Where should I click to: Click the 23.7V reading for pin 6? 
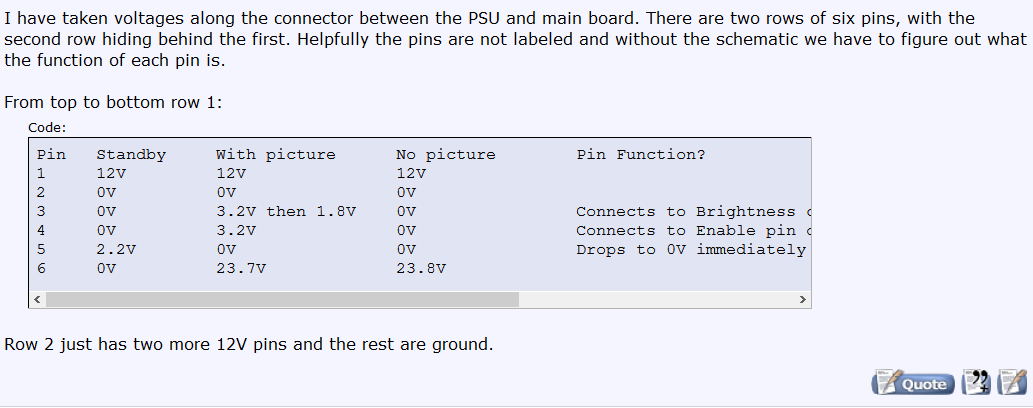pos(241,269)
